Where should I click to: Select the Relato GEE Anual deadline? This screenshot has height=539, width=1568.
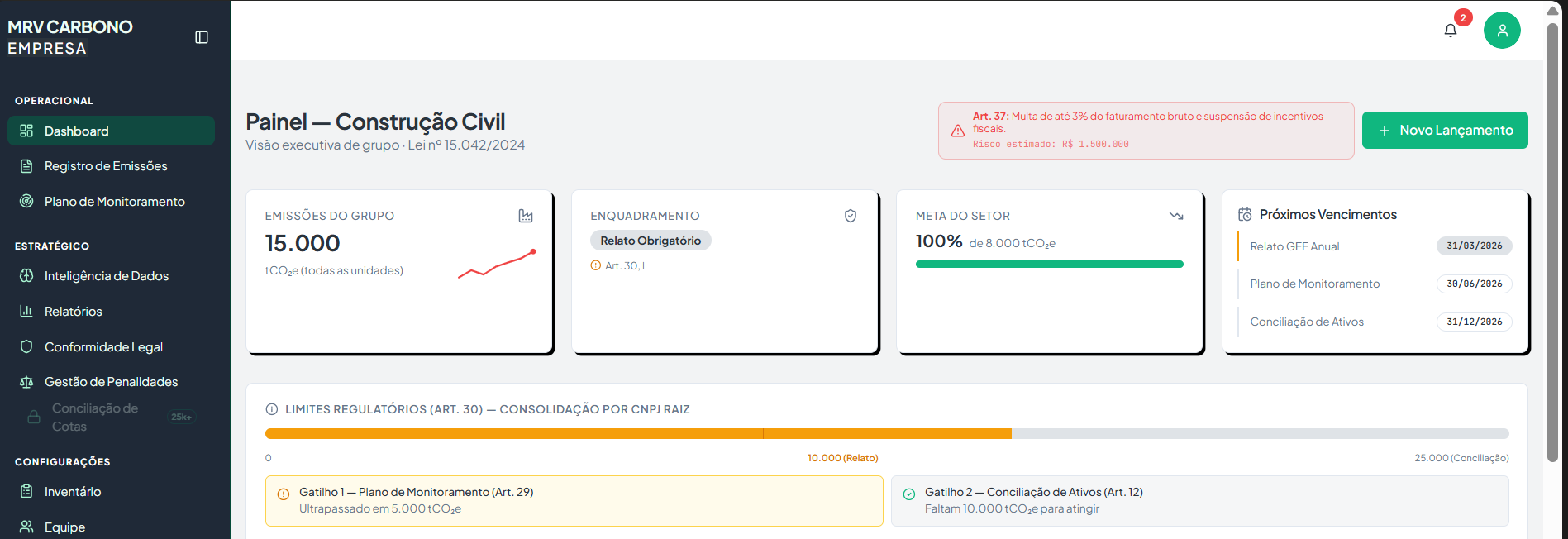click(1375, 246)
